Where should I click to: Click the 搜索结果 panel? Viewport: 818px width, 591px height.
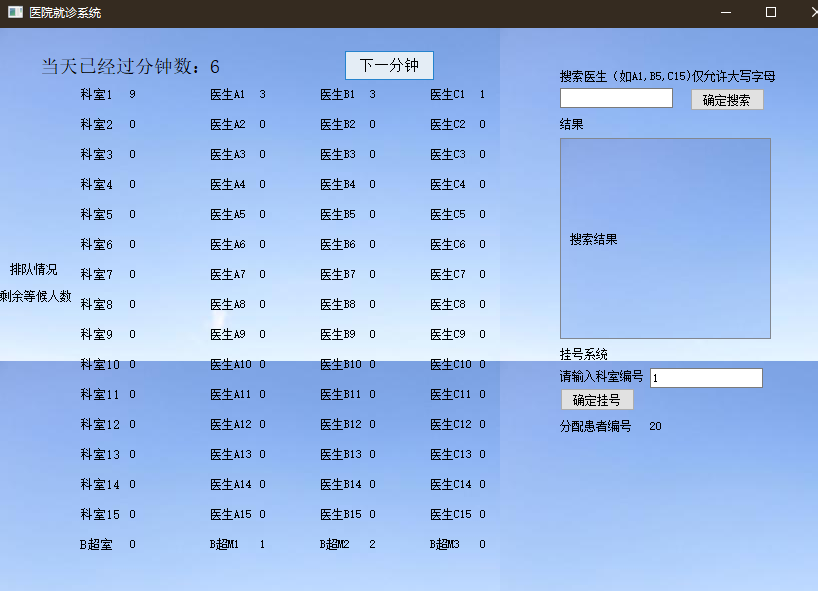(x=665, y=238)
